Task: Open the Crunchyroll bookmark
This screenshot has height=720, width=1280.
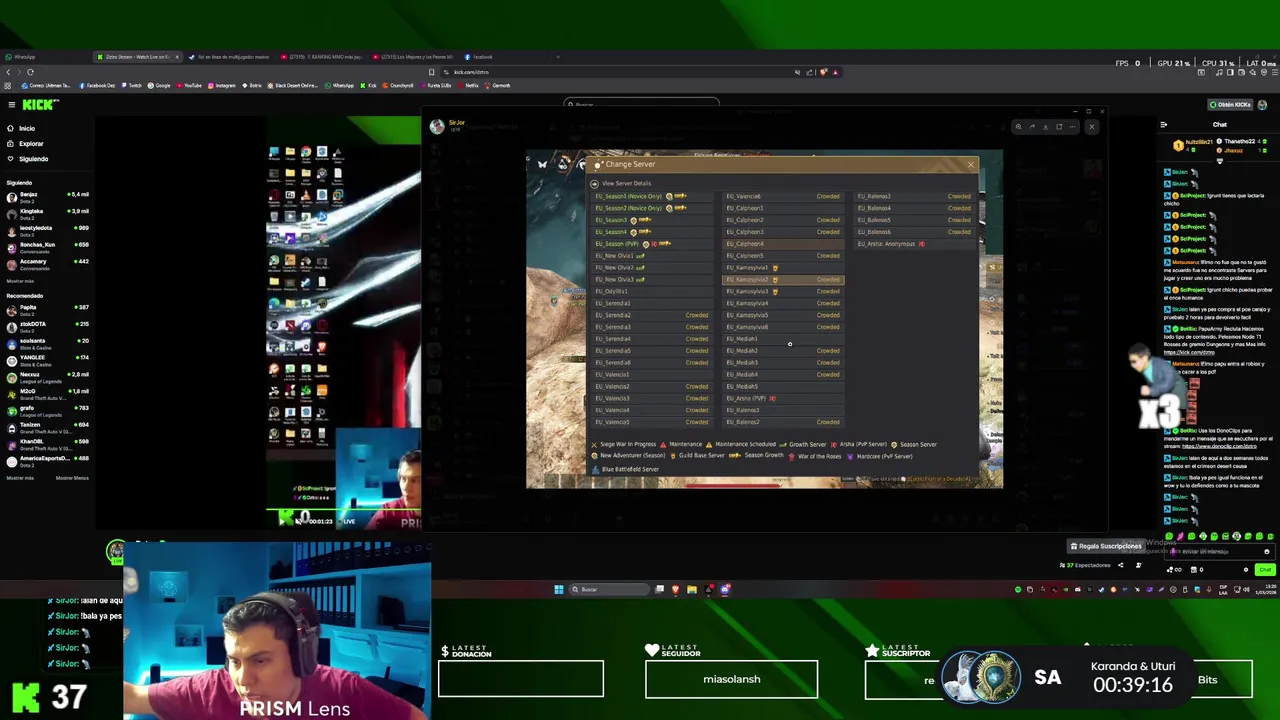Action: pyautogui.click(x=398, y=85)
